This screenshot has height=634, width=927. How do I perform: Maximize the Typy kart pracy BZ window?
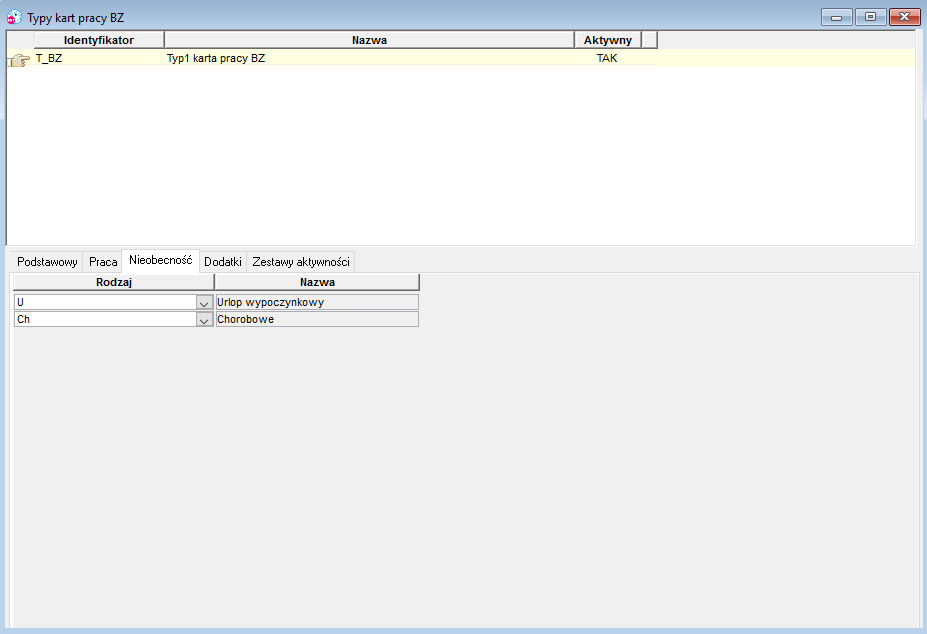(x=870, y=17)
